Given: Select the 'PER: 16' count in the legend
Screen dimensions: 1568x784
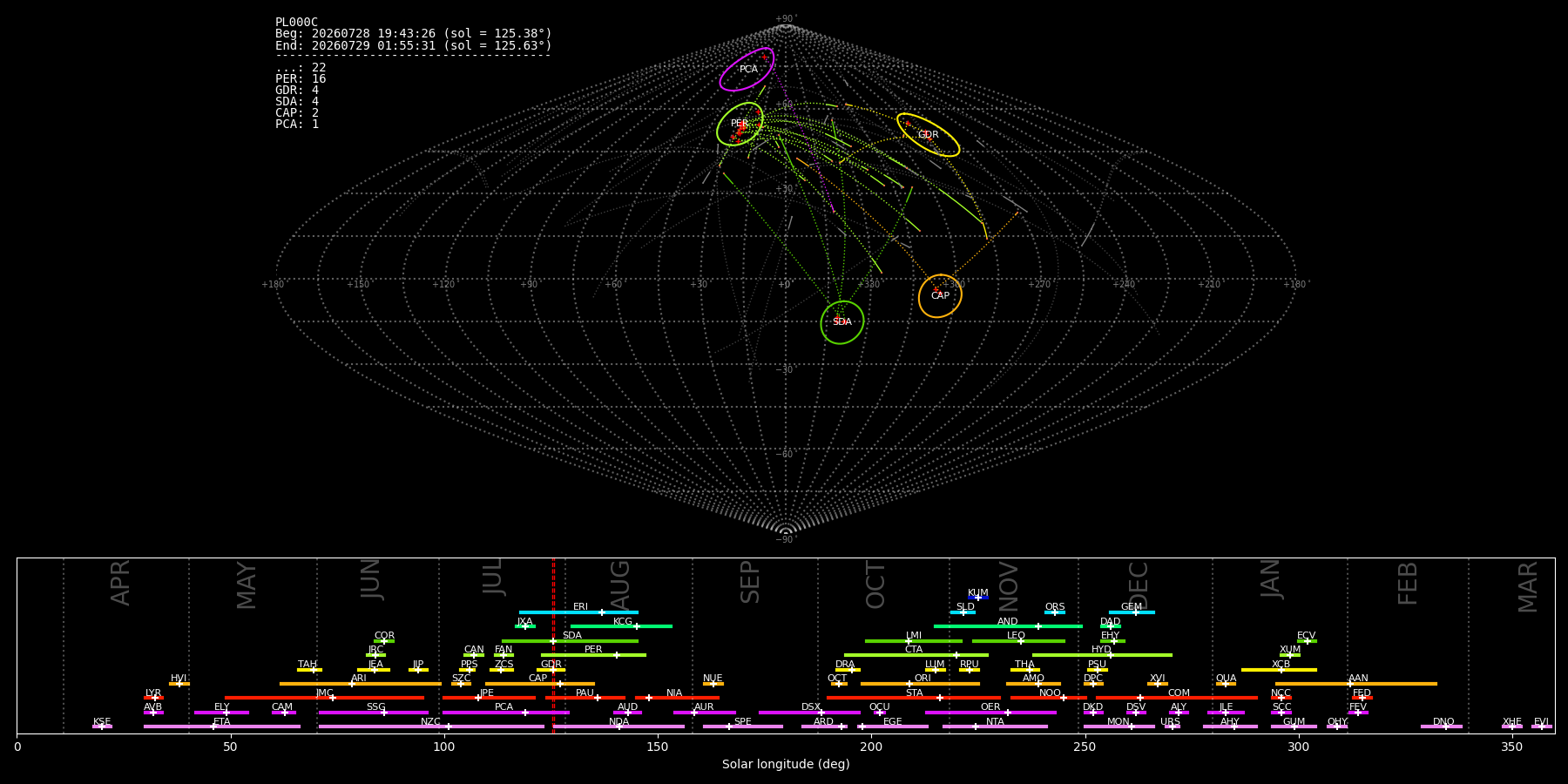Looking at the screenshot, I should [x=301, y=79].
